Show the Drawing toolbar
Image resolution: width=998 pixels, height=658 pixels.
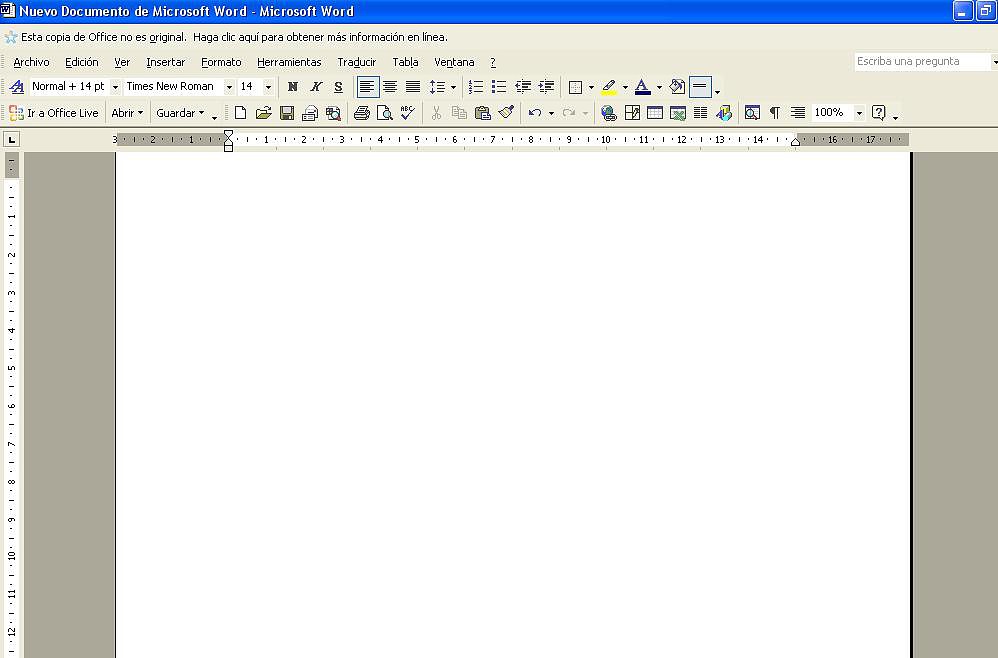724,113
